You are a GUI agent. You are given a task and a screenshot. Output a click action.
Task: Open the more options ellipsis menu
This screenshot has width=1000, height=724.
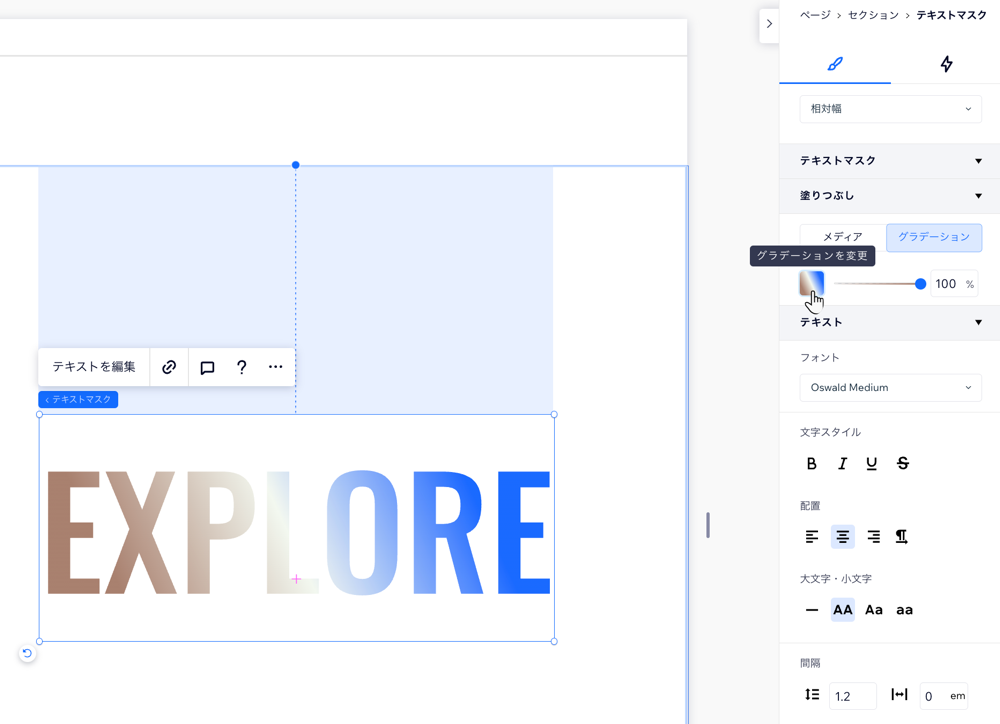coord(275,367)
